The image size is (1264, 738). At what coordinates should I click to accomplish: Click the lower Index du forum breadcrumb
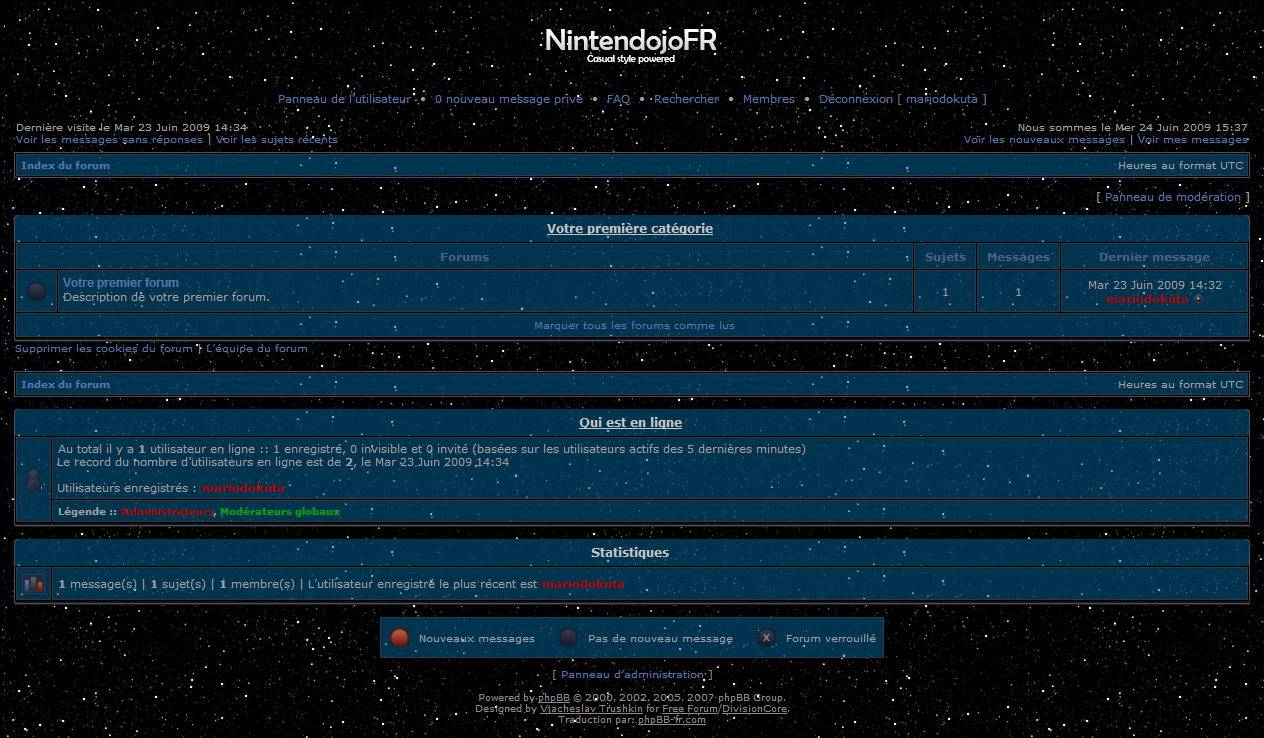pos(66,384)
